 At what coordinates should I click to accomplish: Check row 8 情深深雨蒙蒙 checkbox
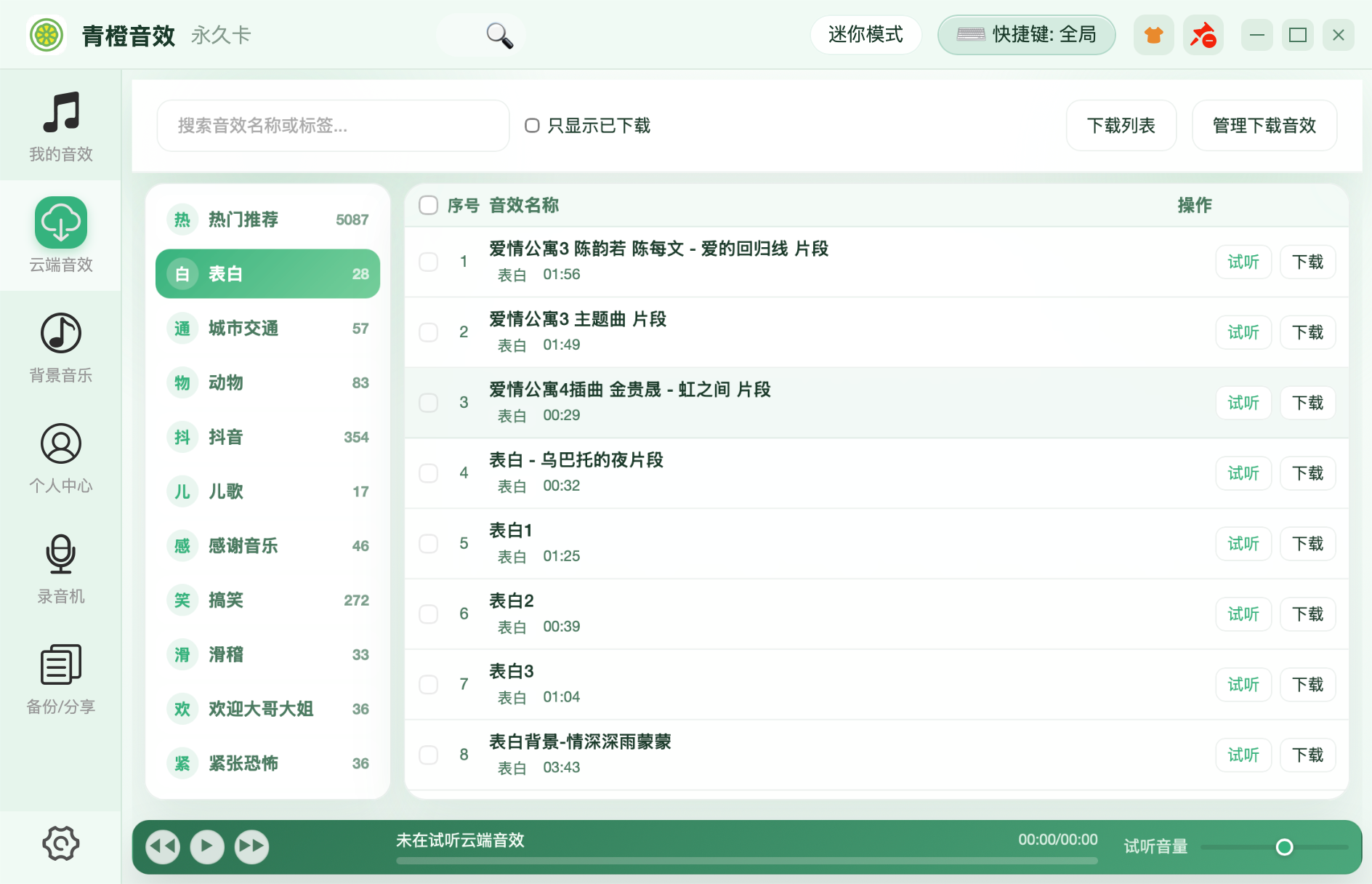point(429,755)
